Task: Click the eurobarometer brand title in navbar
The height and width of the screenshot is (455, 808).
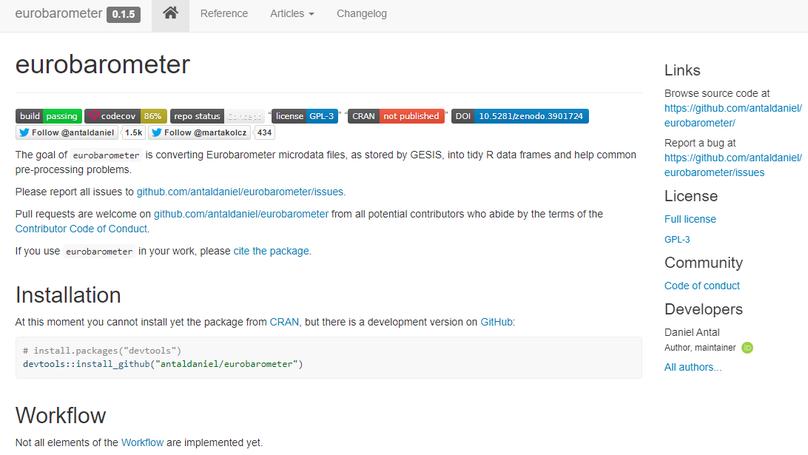Action: coord(56,14)
